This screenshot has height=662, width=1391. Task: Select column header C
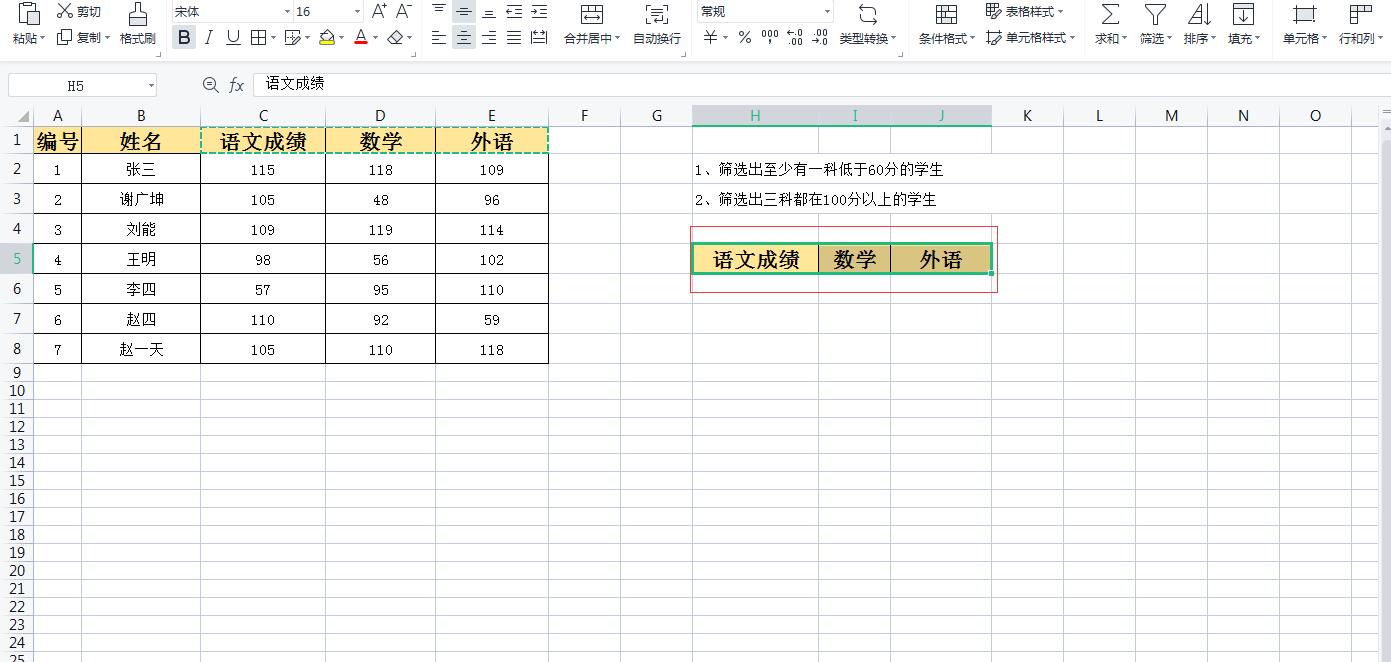coord(263,116)
